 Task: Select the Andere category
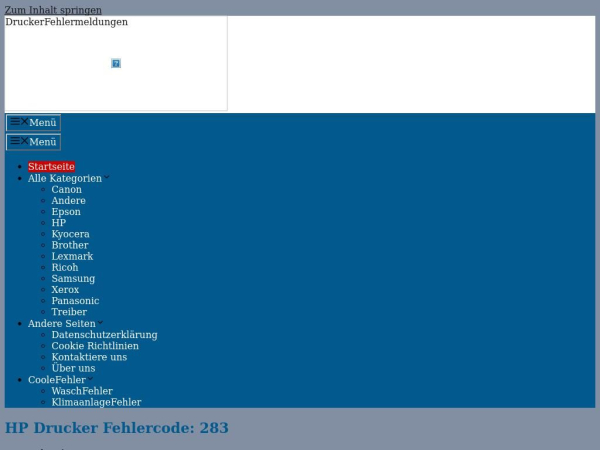click(x=68, y=201)
